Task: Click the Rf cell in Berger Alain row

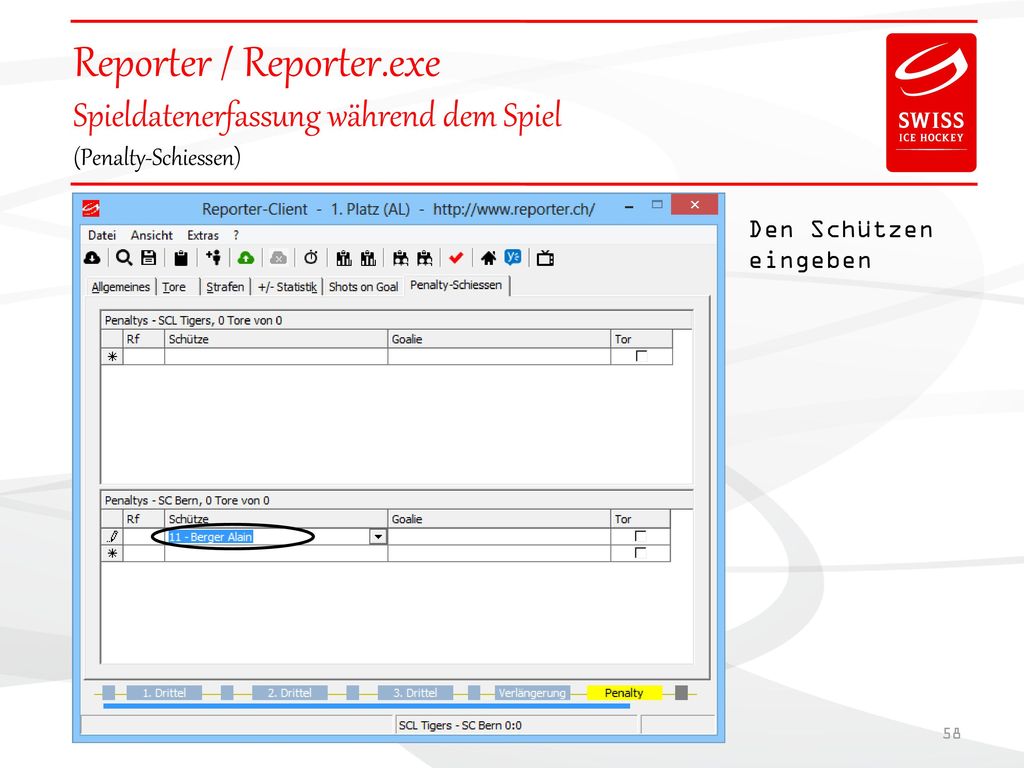Action: (144, 537)
